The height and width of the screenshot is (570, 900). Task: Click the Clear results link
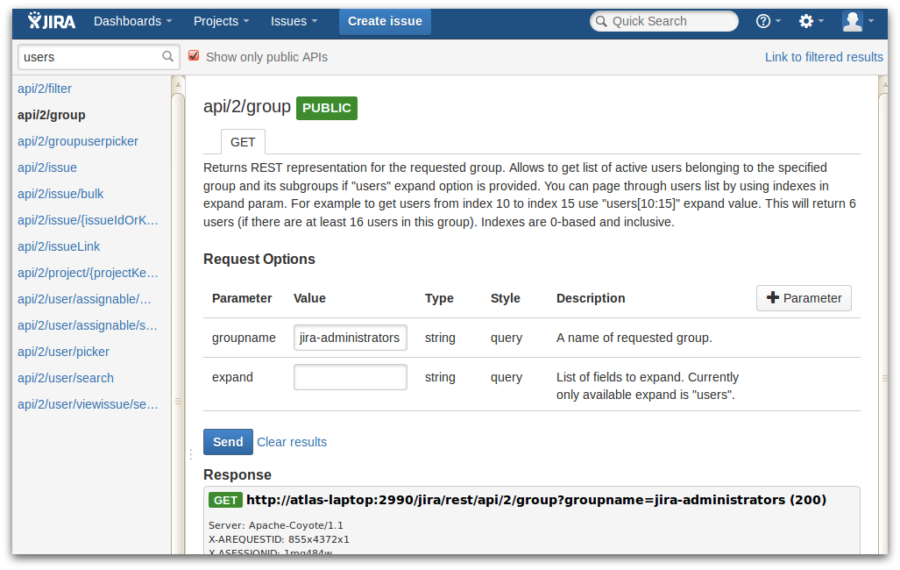tap(291, 442)
